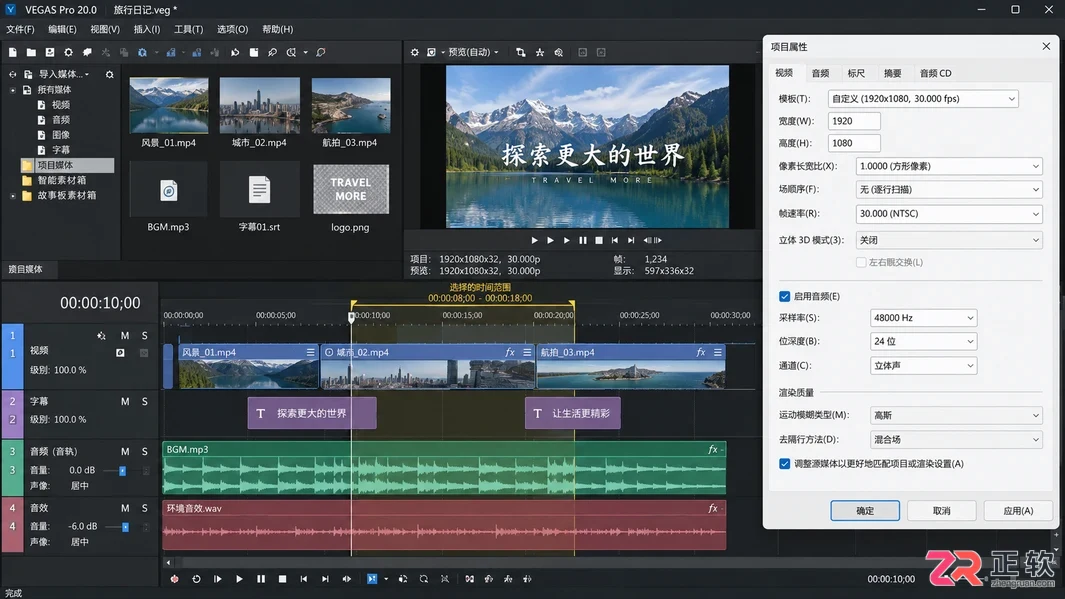Viewport: 1065px width, 599px height.
Task: Open the 场顺序 field order dropdown
Action: coord(949,189)
